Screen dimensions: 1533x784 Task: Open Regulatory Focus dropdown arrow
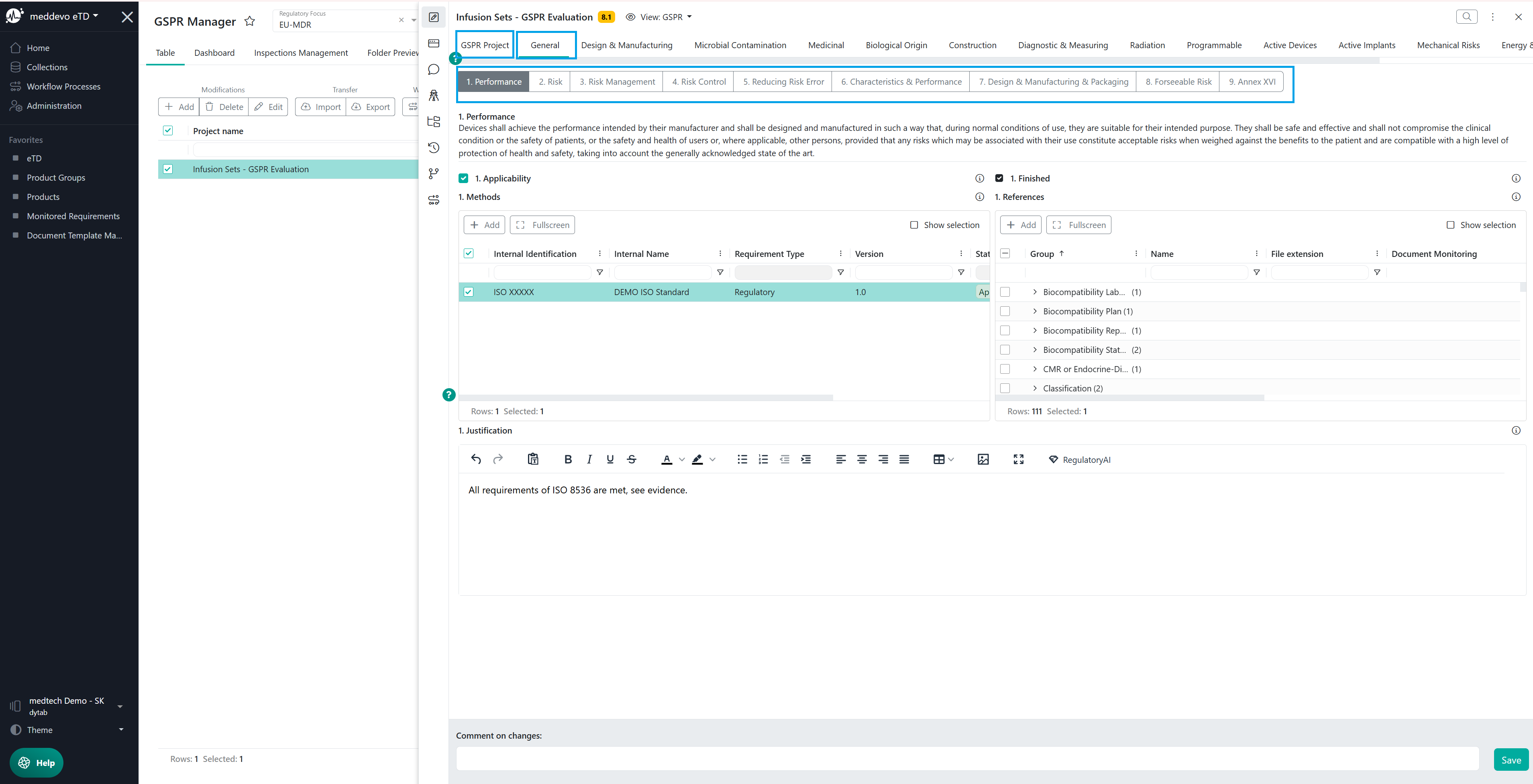point(414,20)
